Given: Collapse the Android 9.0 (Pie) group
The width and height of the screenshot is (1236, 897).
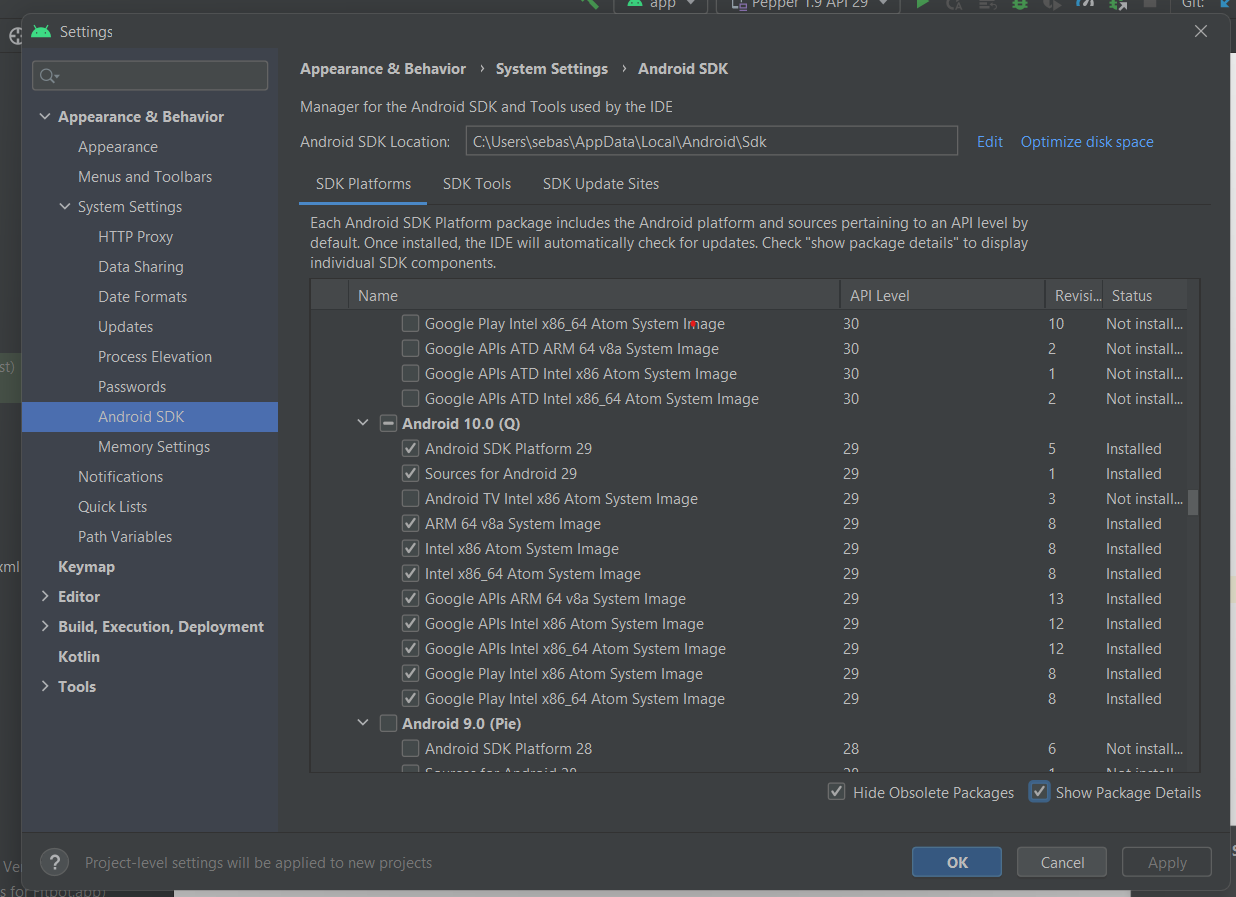Looking at the screenshot, I should (363, 724).
